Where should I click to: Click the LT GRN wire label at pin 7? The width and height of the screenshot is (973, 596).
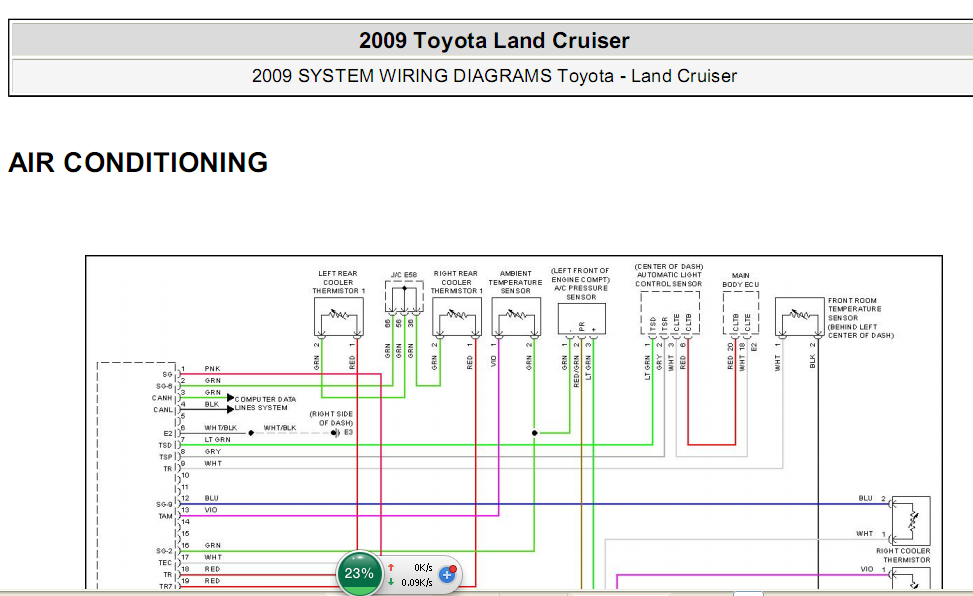tap(217, 440)
